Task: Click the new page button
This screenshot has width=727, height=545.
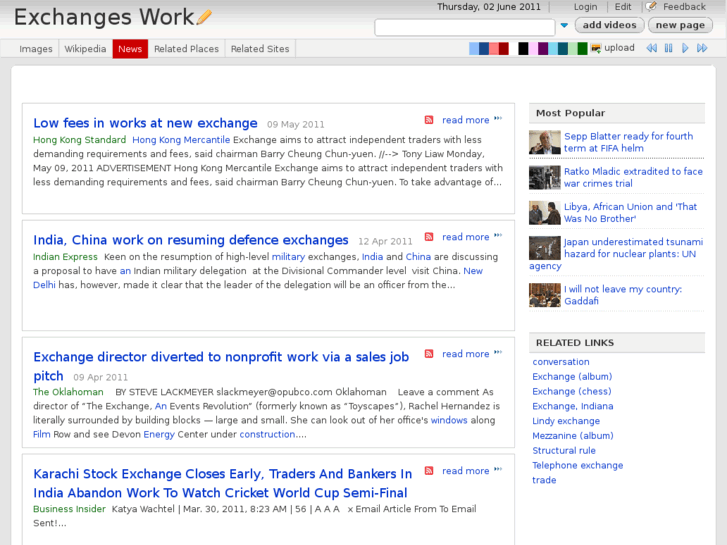Action: pos(680,25)
